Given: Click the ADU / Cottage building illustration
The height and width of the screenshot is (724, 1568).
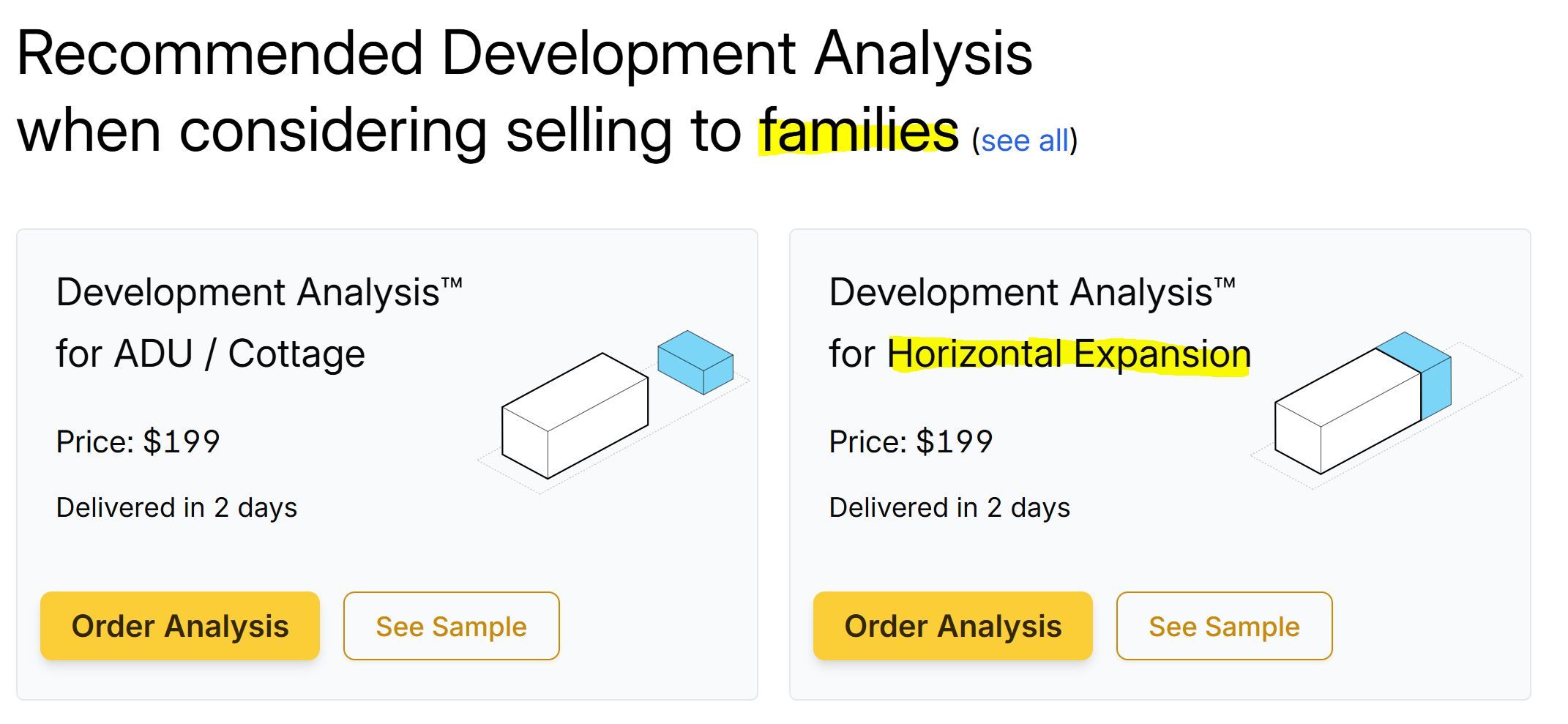Looking at the screenshot, I should click(613, 411).
